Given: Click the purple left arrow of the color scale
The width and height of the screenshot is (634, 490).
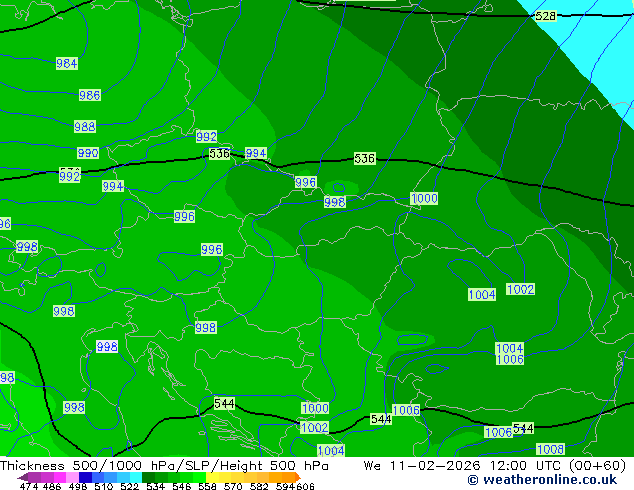Looking at the screenshot, I should (x=22, y=477).
